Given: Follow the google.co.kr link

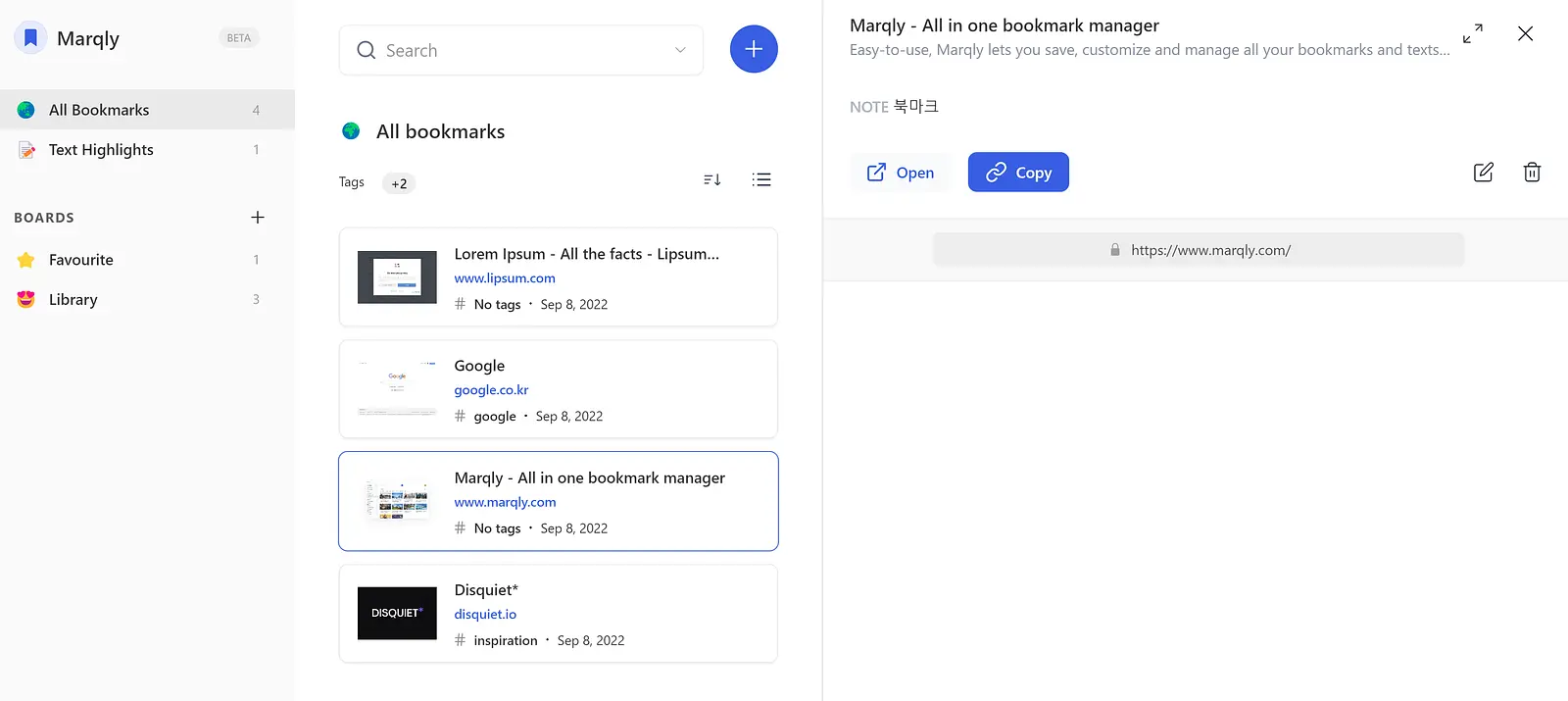Looking at the screenshot, I should click(x=491, y=390).
